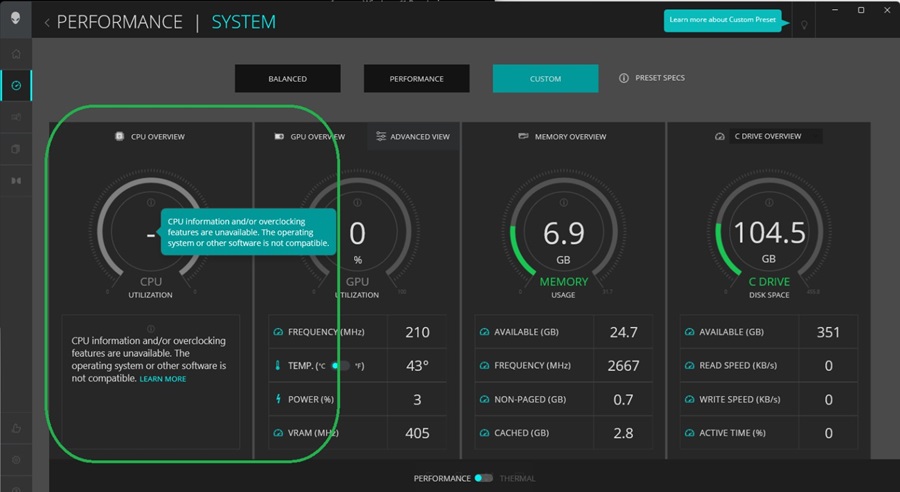
Task: Select the Custom preset tab
Action: (x=545, y=79)
